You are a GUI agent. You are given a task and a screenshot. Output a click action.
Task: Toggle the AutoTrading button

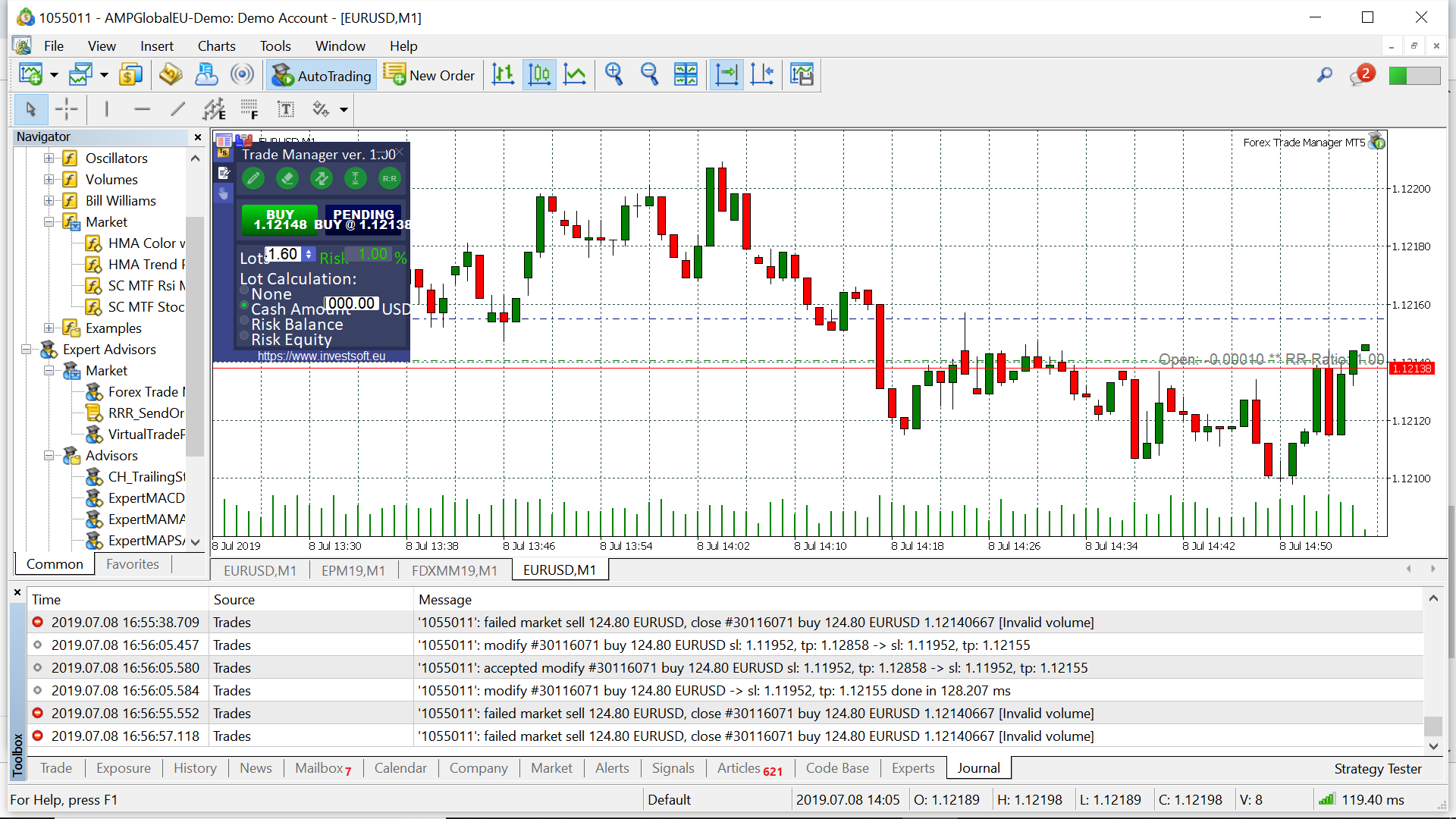point(322,75)
